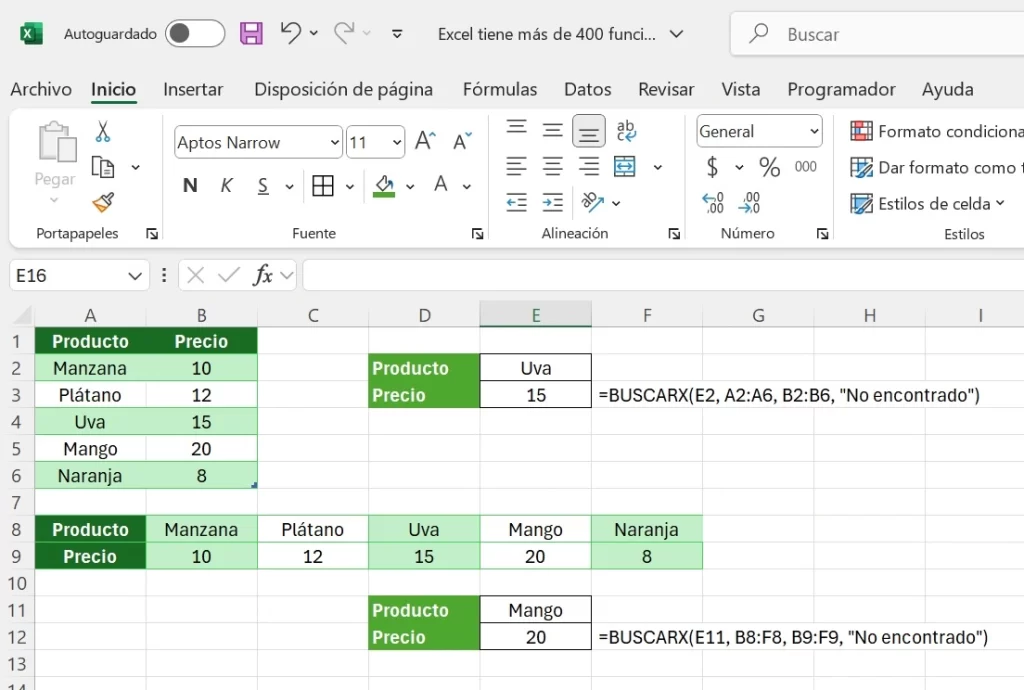Toggle underline with the S button
The height and width of the screenshot is (690, 1024).
pyautogui.click(x=262, y=185)
